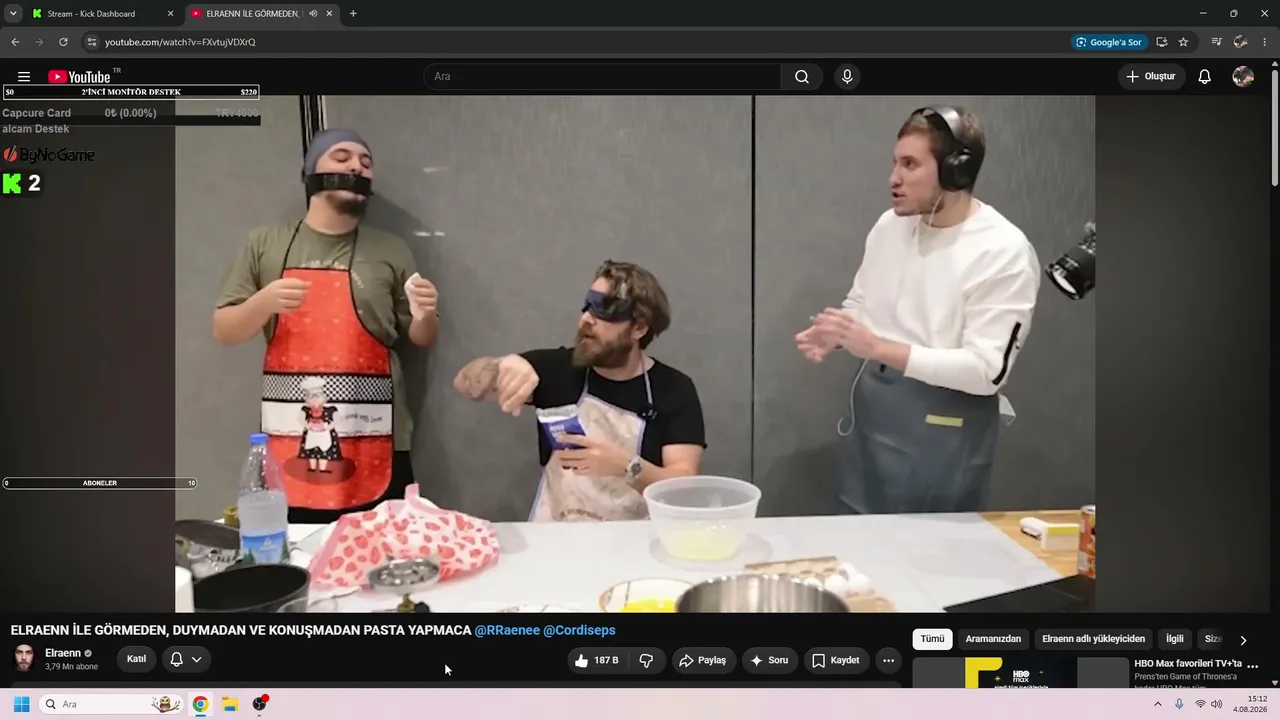Show more filter chips with the arrow
The width and height of the screenshot is (1280, 720).
[x=1243, y=640]
